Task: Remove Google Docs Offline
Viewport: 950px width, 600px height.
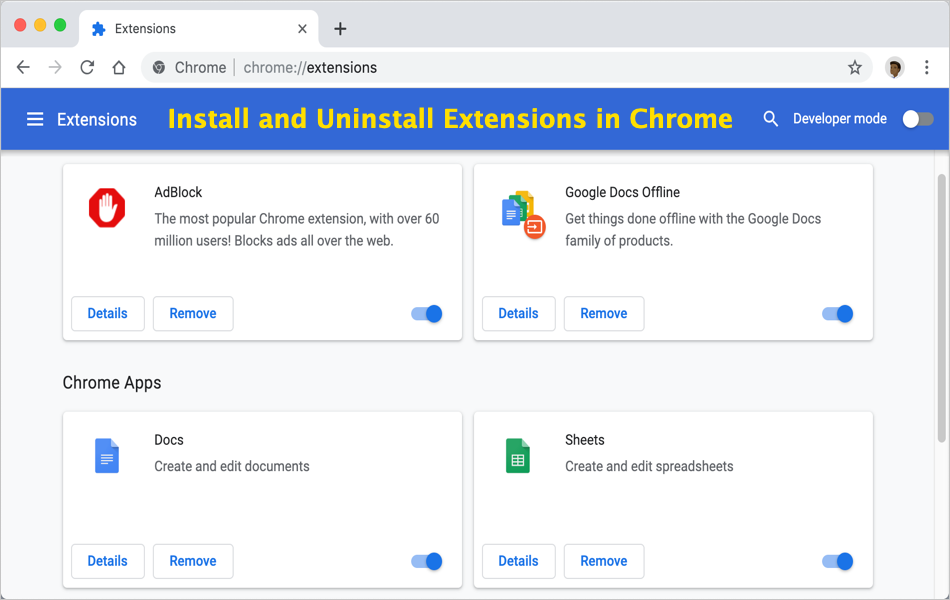Action: 604,313
